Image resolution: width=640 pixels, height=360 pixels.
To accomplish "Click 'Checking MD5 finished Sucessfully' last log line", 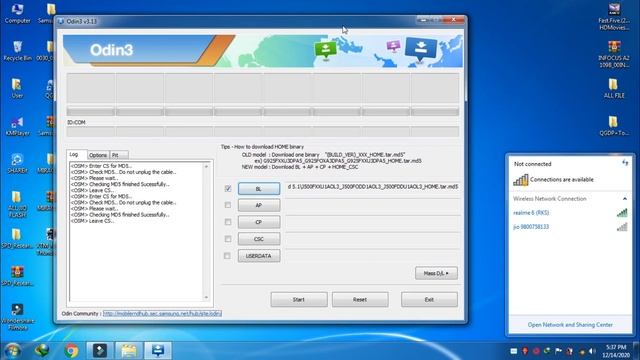I will click(x=120, y=215).
